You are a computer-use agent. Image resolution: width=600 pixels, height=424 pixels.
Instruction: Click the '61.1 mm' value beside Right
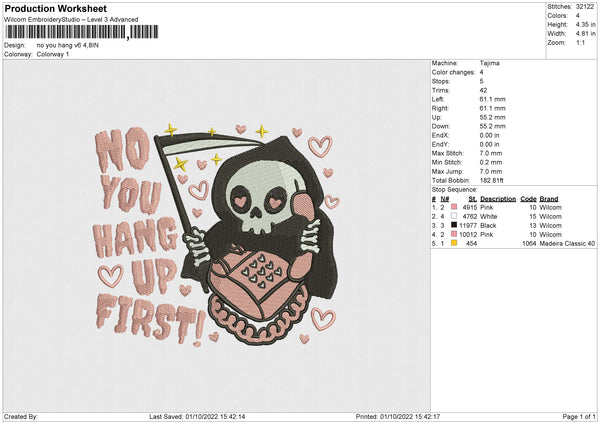coord(492,108)
